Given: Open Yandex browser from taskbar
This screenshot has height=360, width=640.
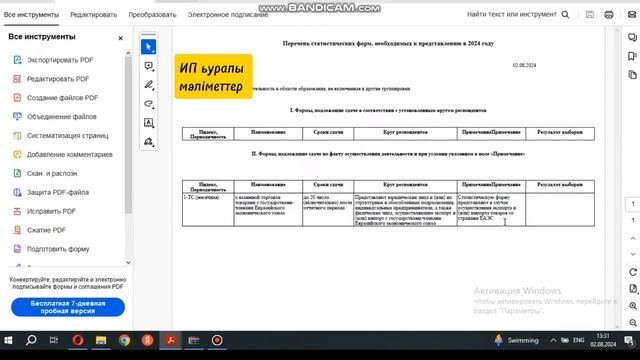Looking at the screenshot, I should click(147, 340).
